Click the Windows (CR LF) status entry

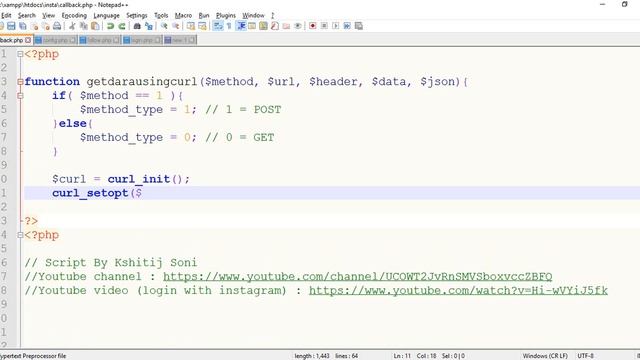tap(545, 356)
